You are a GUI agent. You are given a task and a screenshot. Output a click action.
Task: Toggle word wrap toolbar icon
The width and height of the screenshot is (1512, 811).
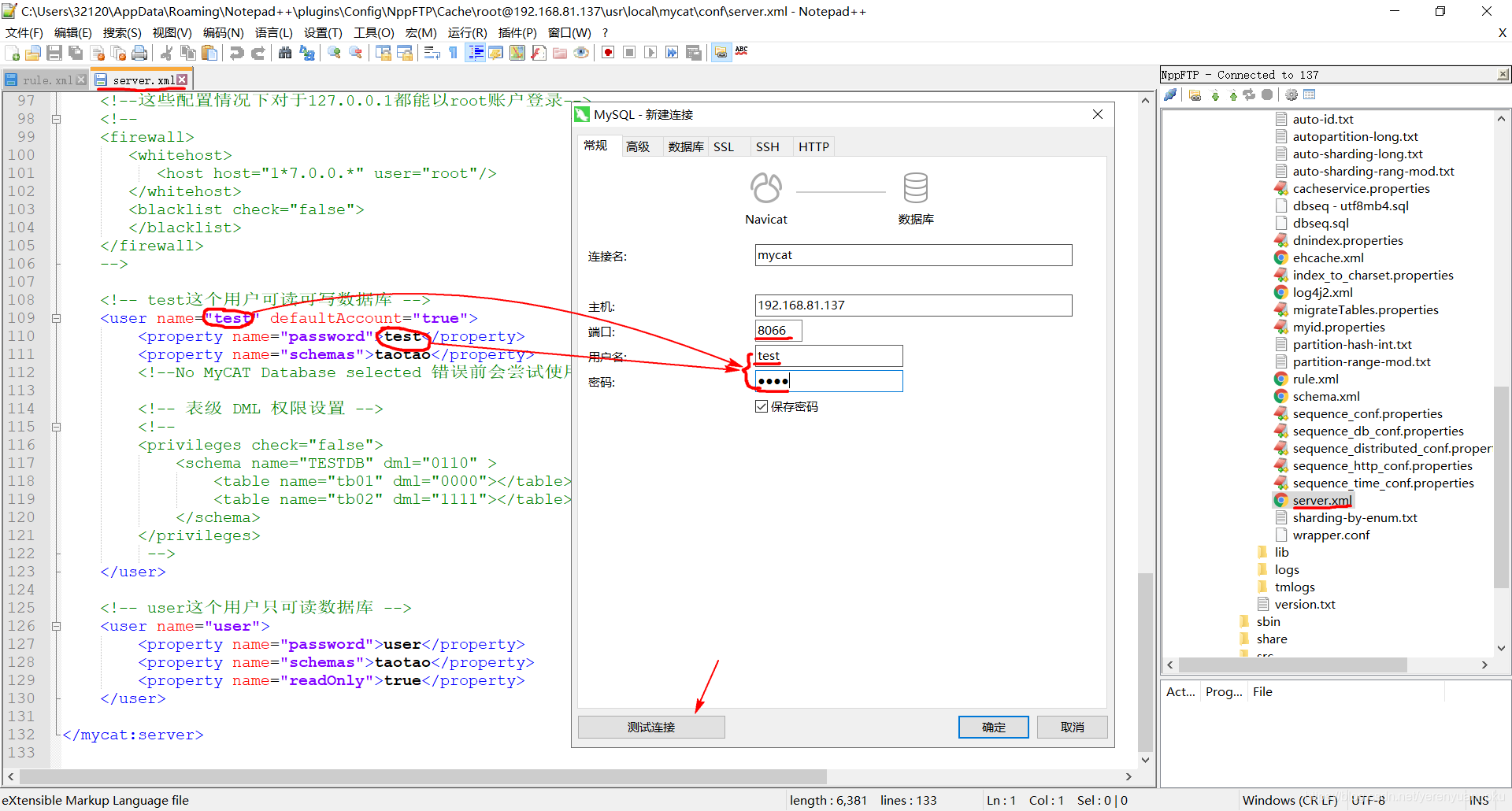pyautogui.click(x=432, y=53)
